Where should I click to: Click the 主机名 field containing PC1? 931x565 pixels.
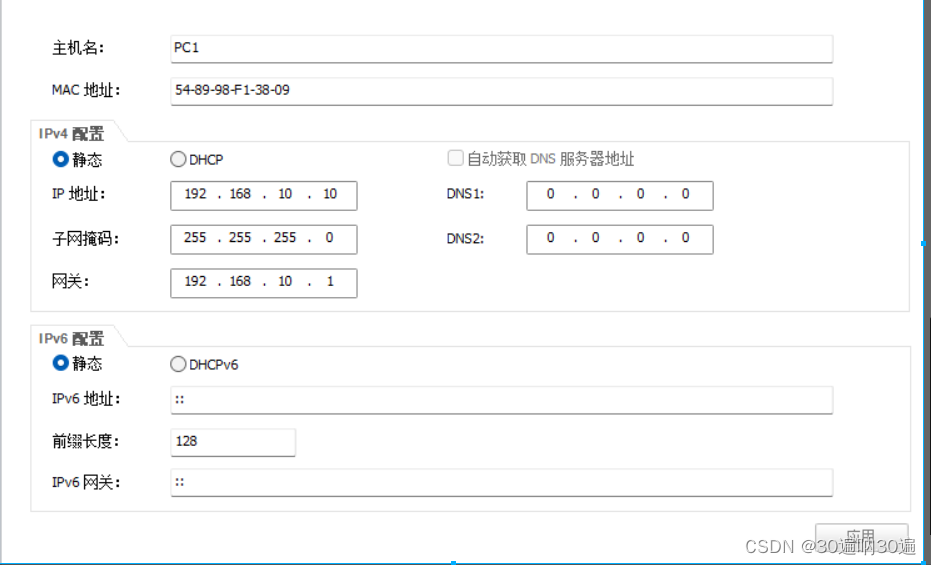click(x=501, y=49)
